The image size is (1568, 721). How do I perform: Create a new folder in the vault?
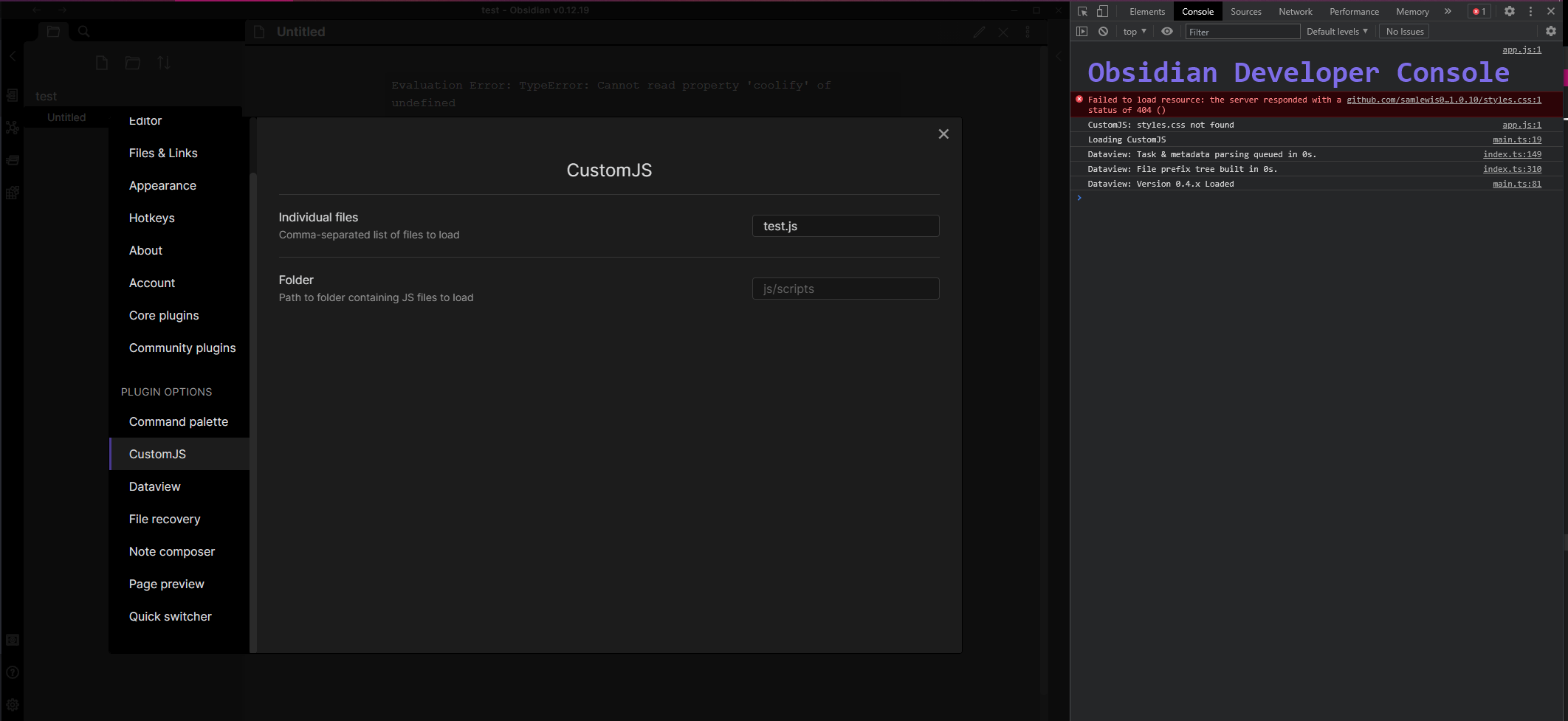coord(133,63)
